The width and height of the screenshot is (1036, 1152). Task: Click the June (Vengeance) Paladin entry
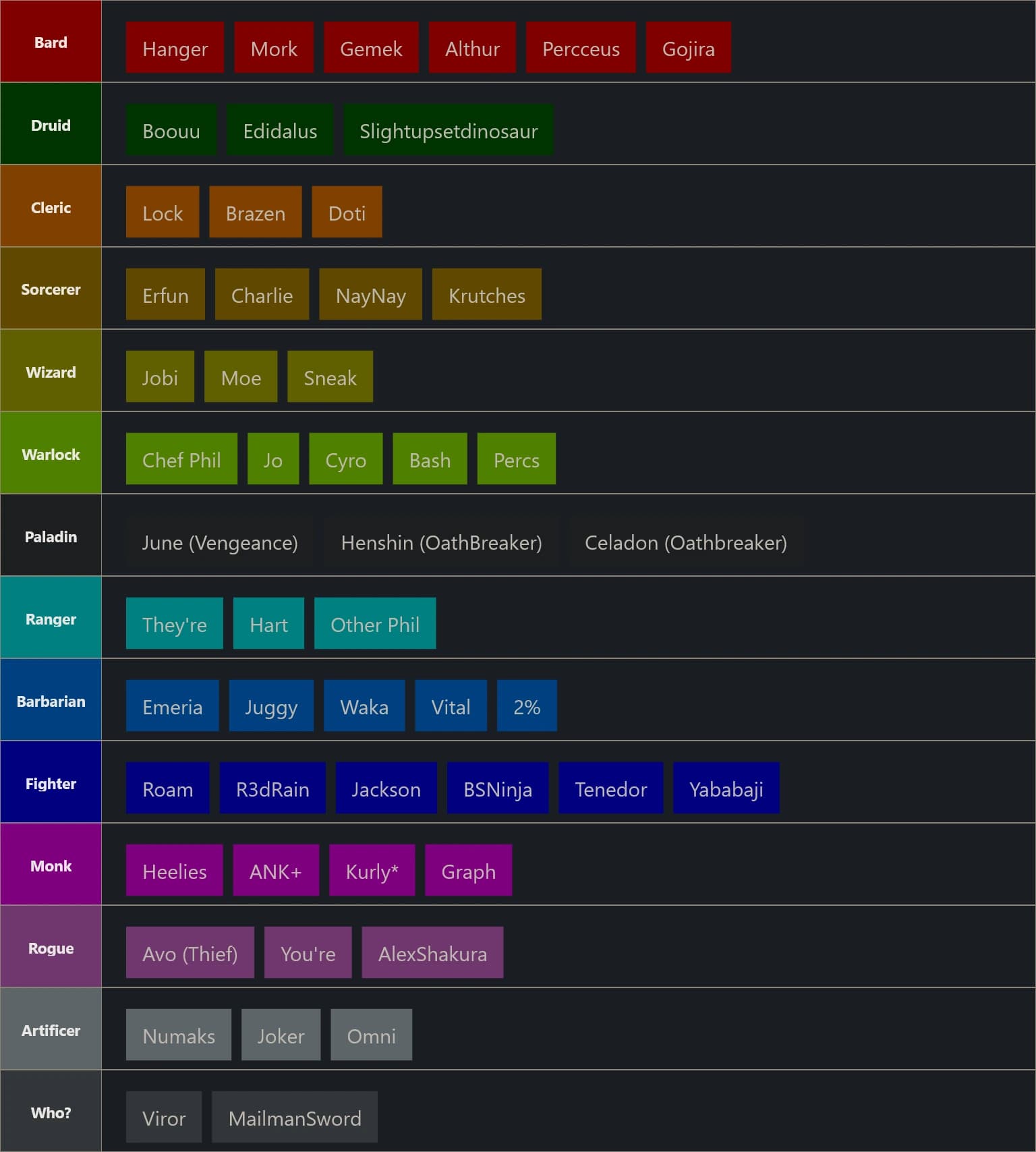[x=219, y=542]
